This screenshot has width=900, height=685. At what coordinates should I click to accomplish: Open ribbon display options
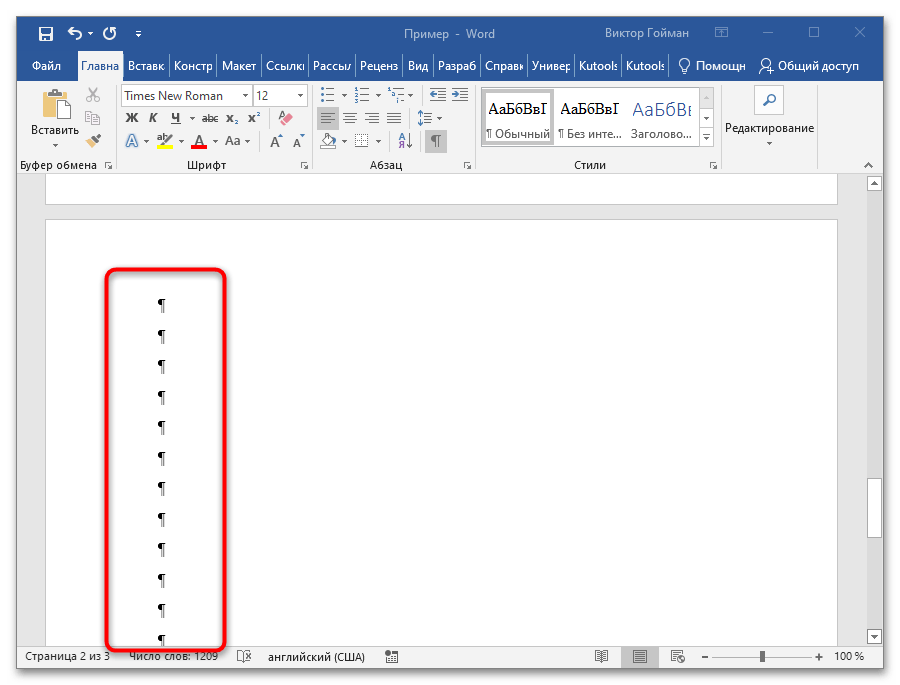click(721, 33)
